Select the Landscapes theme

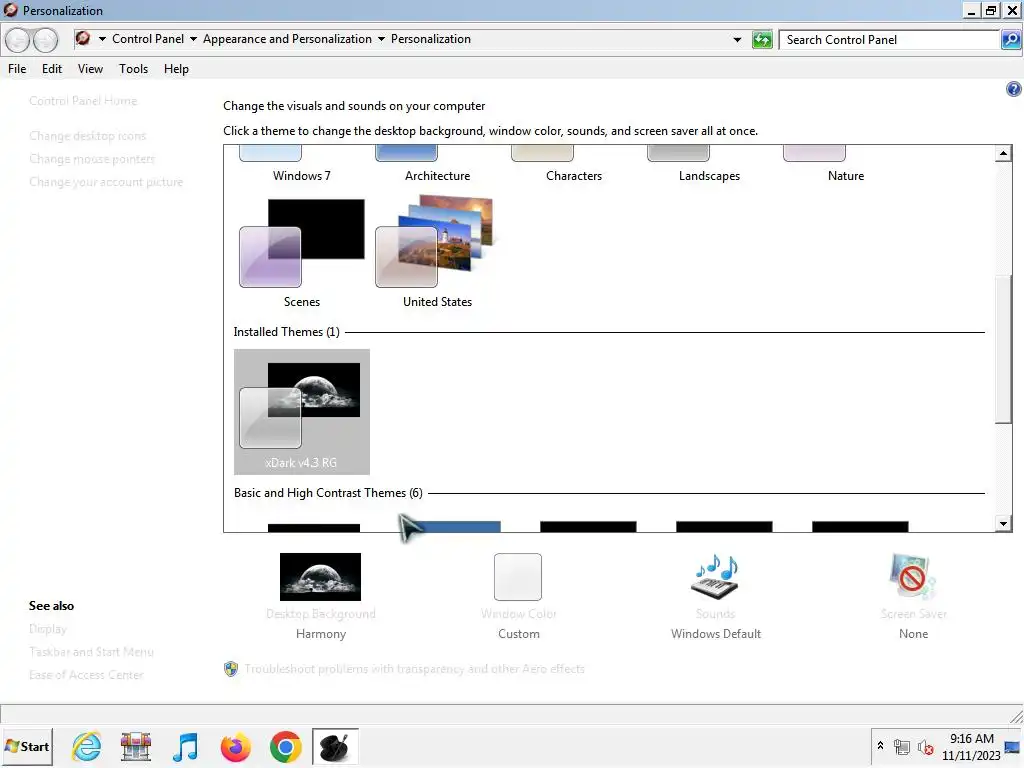coord(709,165)
